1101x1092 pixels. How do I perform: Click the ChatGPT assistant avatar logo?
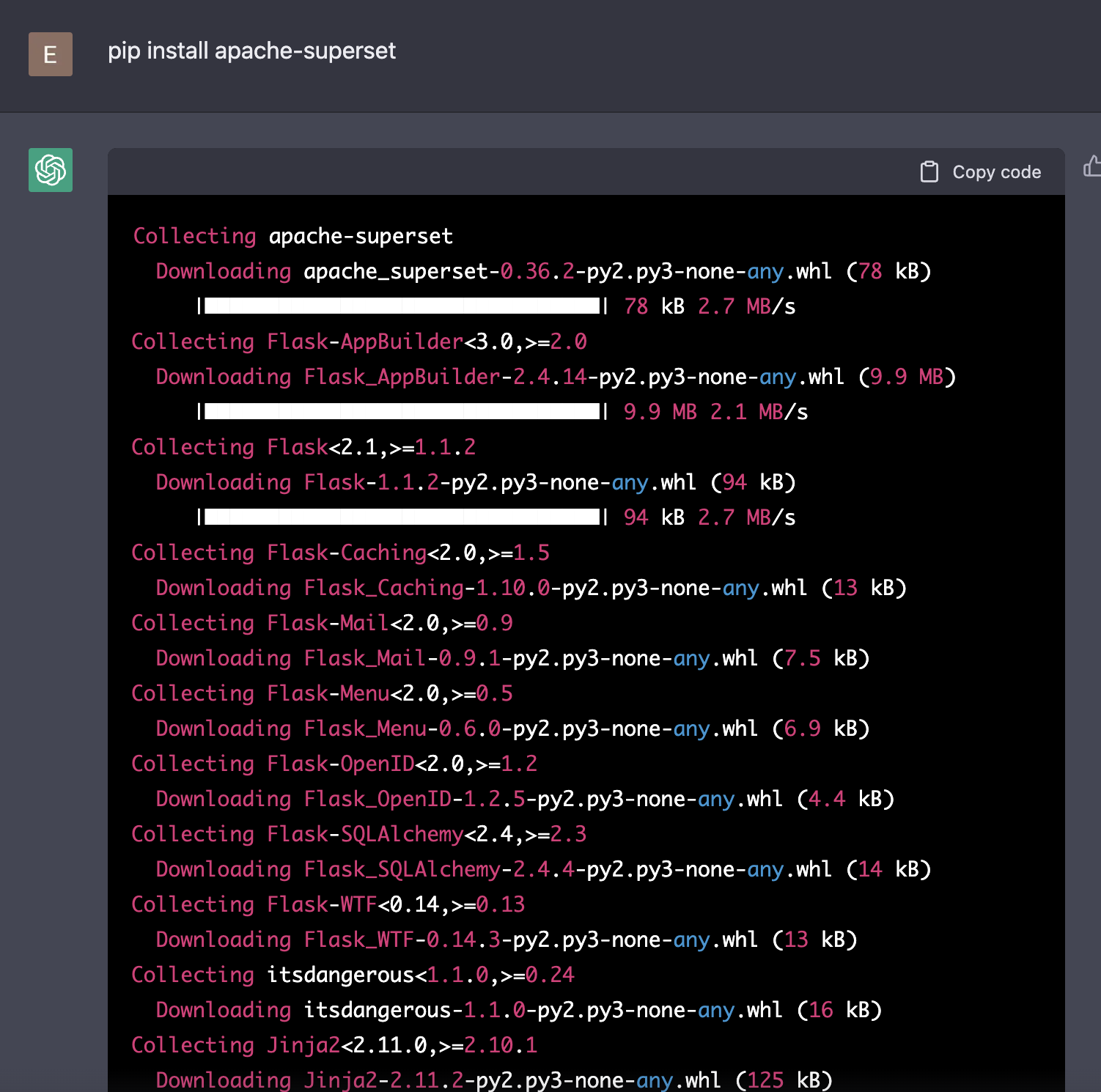point(50,170)
